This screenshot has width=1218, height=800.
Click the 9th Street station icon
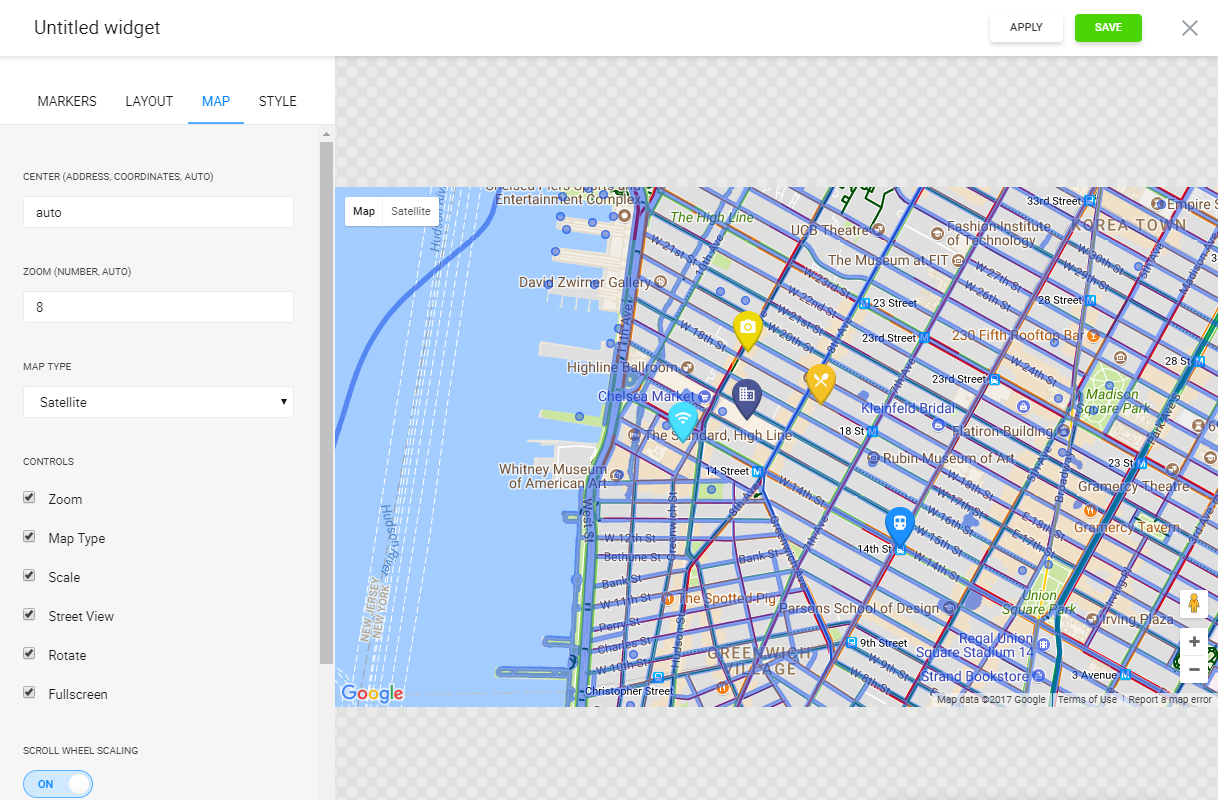(852, 643)
